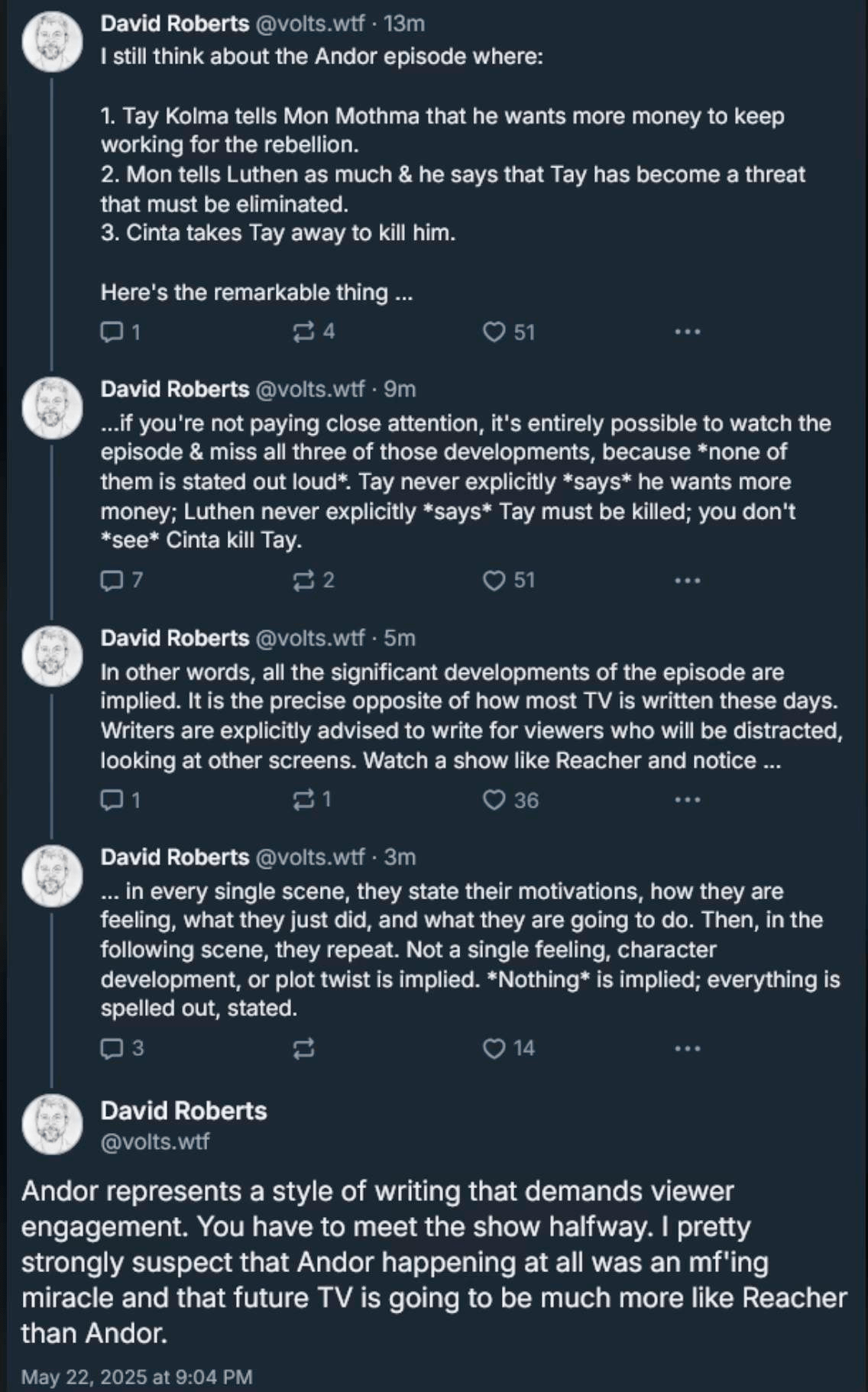Like the 13m post with 51 likes
The image size is (868, 1392).
click(494, 332)
